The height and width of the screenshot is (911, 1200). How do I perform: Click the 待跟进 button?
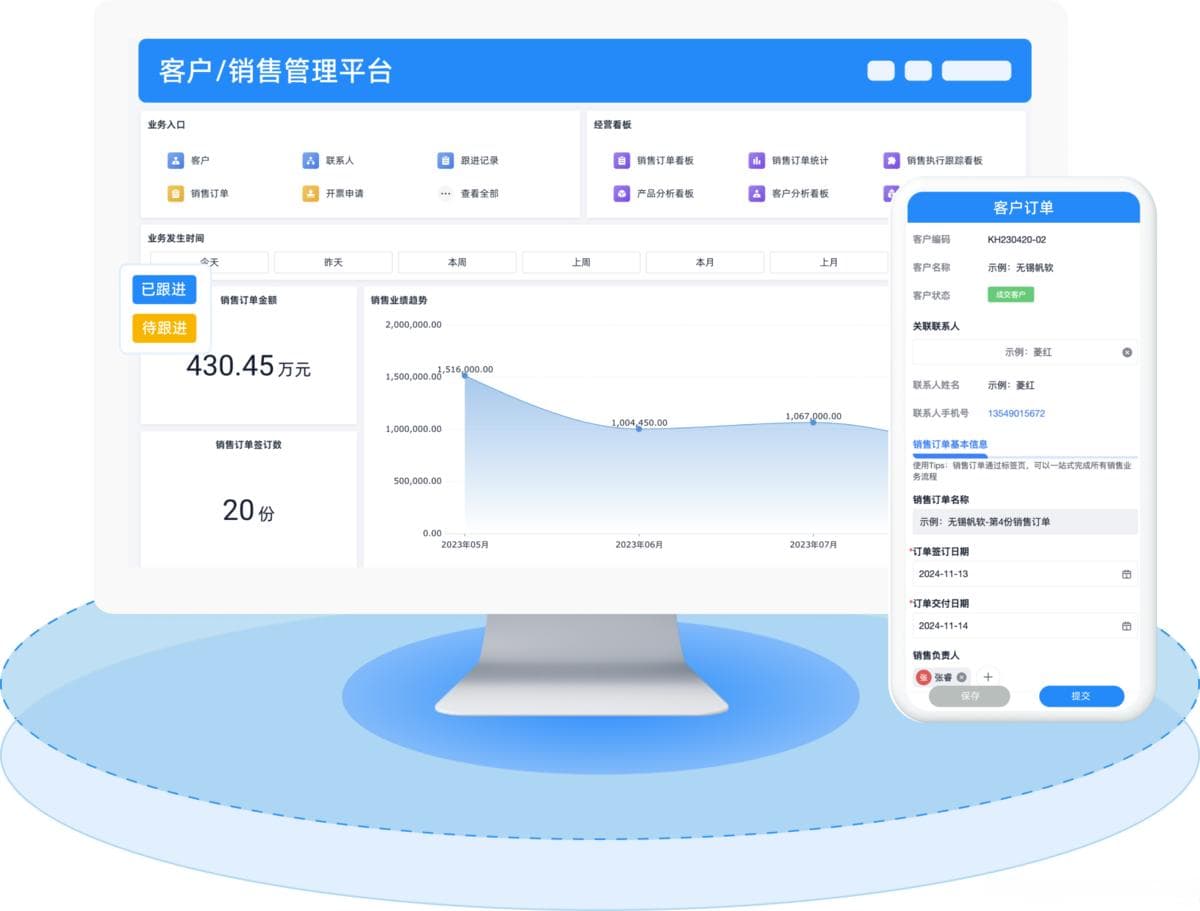[164, 328]
